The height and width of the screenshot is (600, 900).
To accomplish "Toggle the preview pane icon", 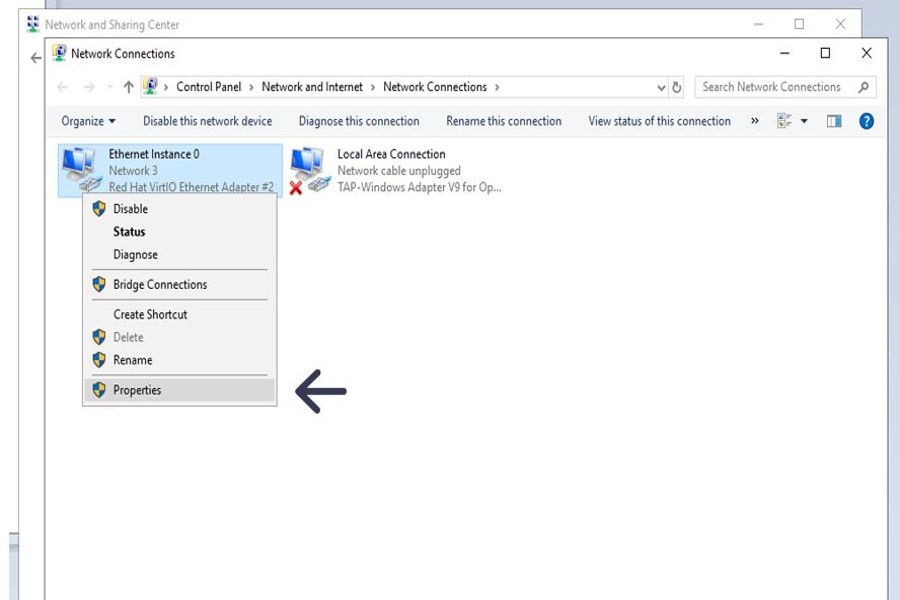I will coord(834,121).
